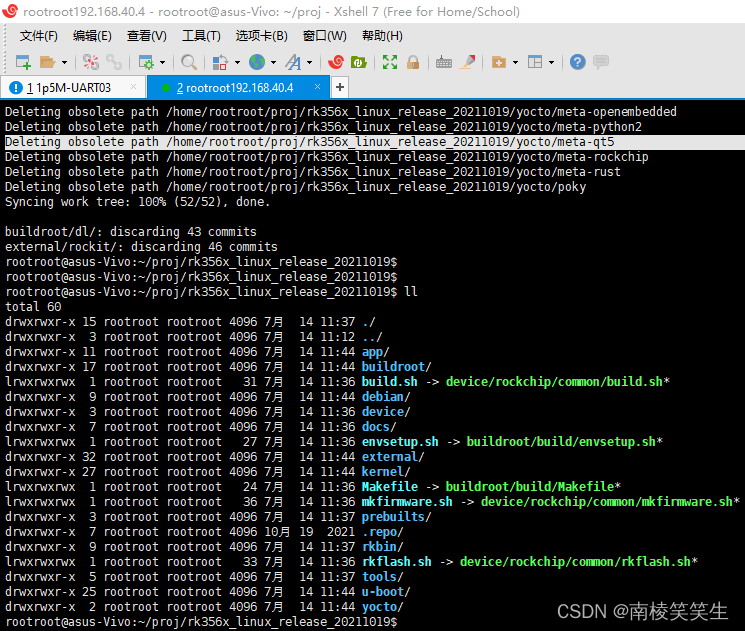
Task: Open the 工具(T) menu
Action: coord(201,36)
